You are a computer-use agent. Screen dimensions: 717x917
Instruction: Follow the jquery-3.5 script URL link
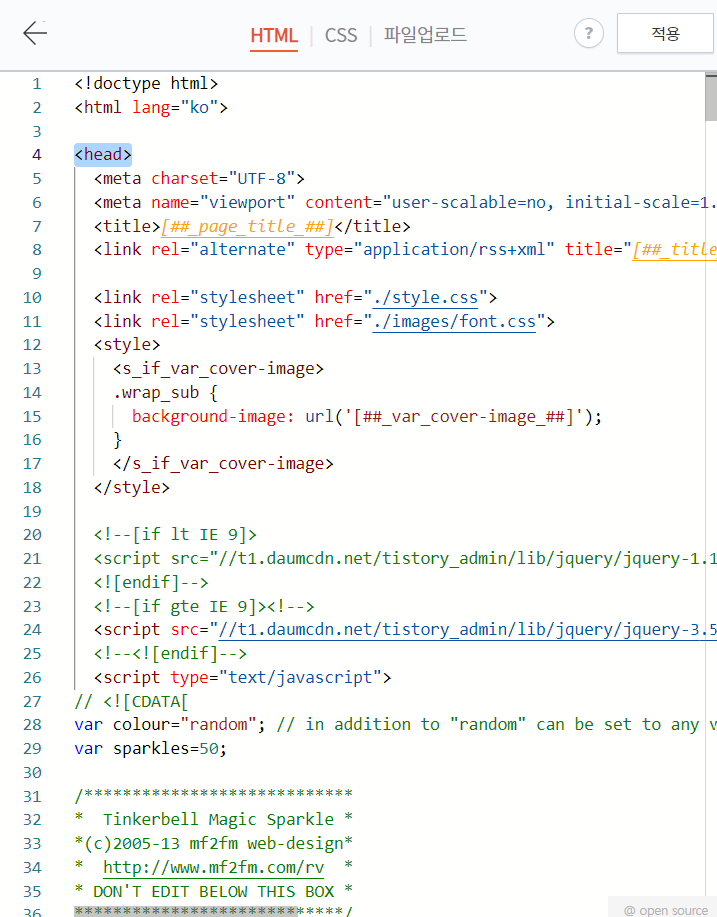[467, 630]
